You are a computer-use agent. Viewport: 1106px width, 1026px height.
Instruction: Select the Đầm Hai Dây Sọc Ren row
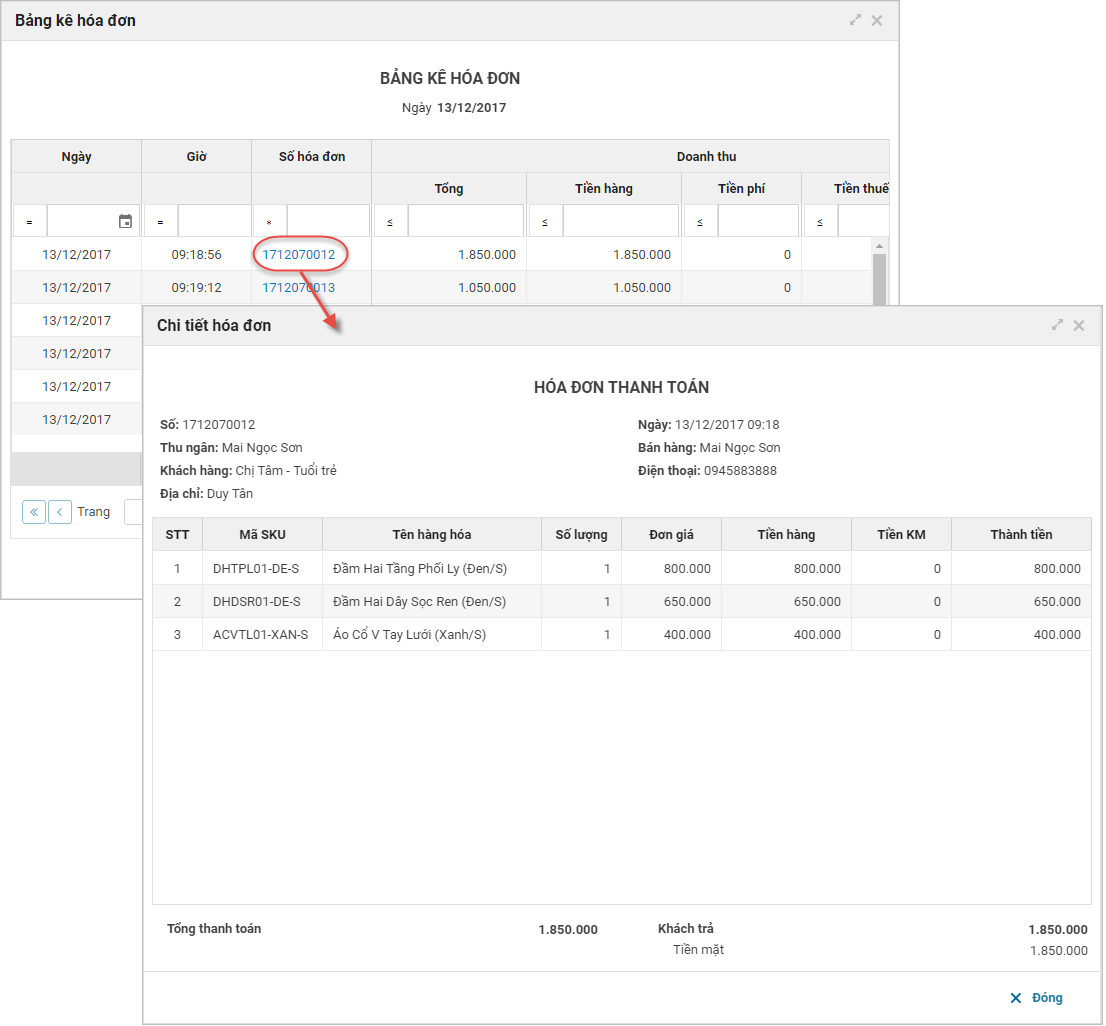(420, 602)
